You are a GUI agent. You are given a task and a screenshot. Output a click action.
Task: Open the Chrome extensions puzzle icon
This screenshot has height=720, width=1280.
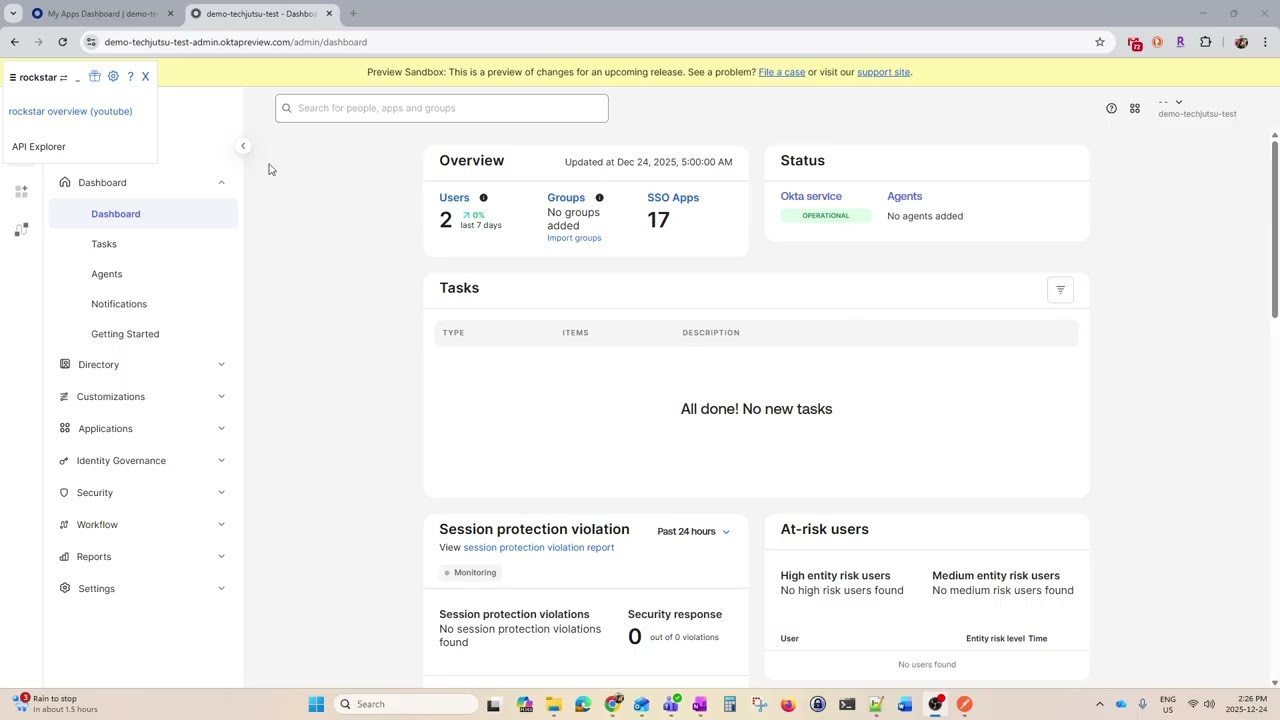[x=1206, y=42]
